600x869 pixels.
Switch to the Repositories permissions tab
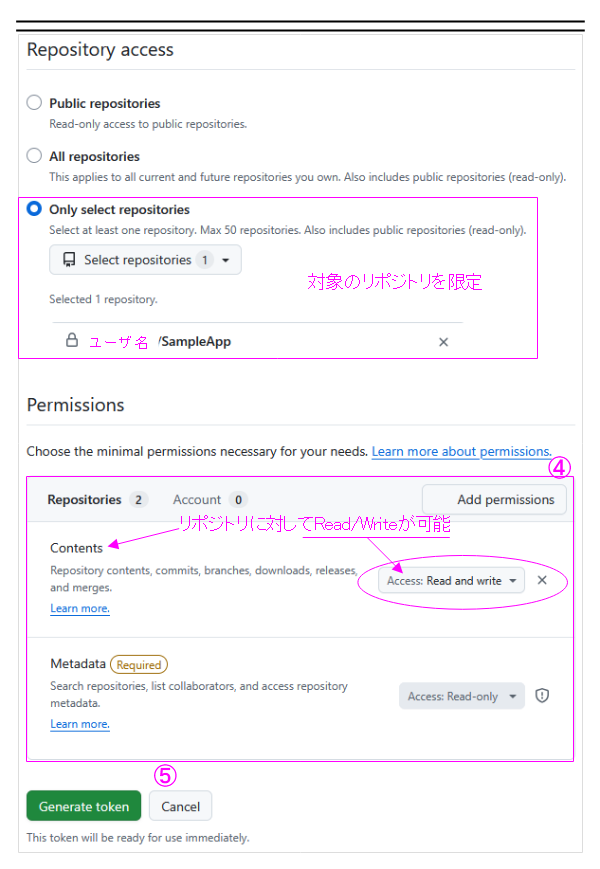pyautogui.click(x=84, y=500)
